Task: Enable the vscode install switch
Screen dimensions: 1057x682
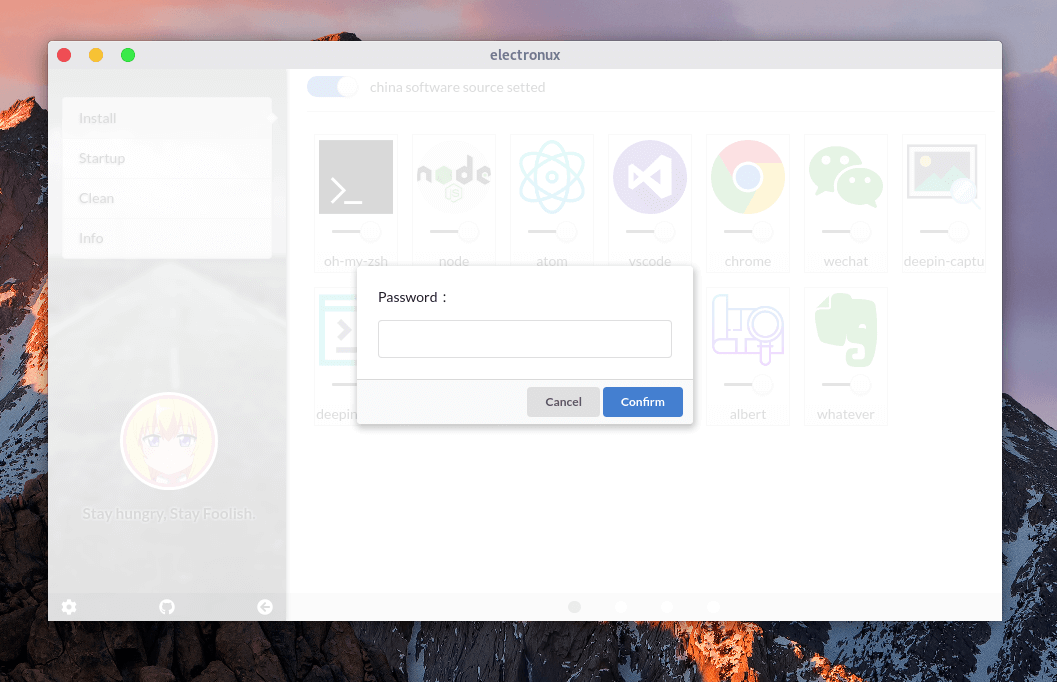Action: 650,232
